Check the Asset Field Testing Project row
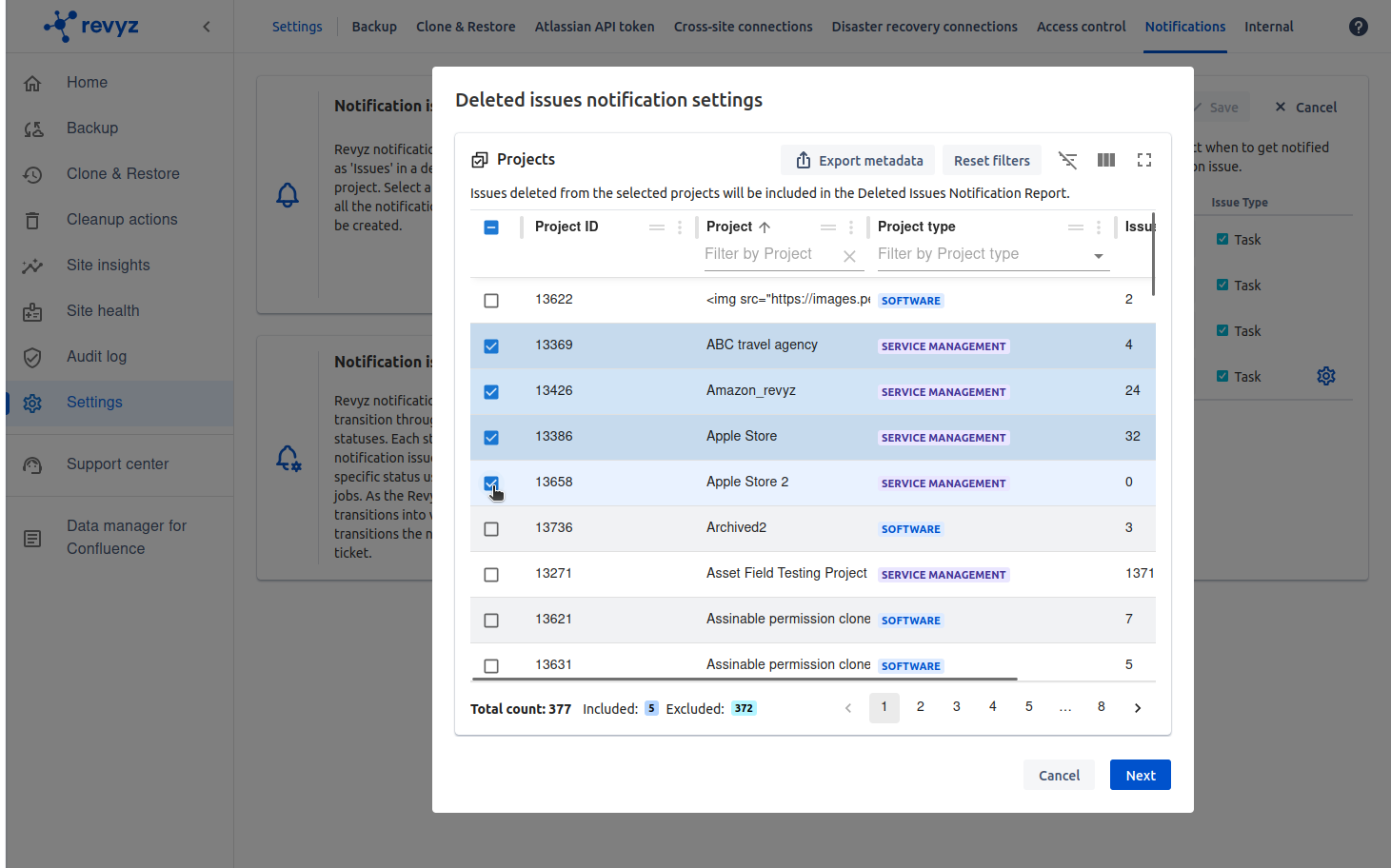1391x868 pixels. coord(491,575)
